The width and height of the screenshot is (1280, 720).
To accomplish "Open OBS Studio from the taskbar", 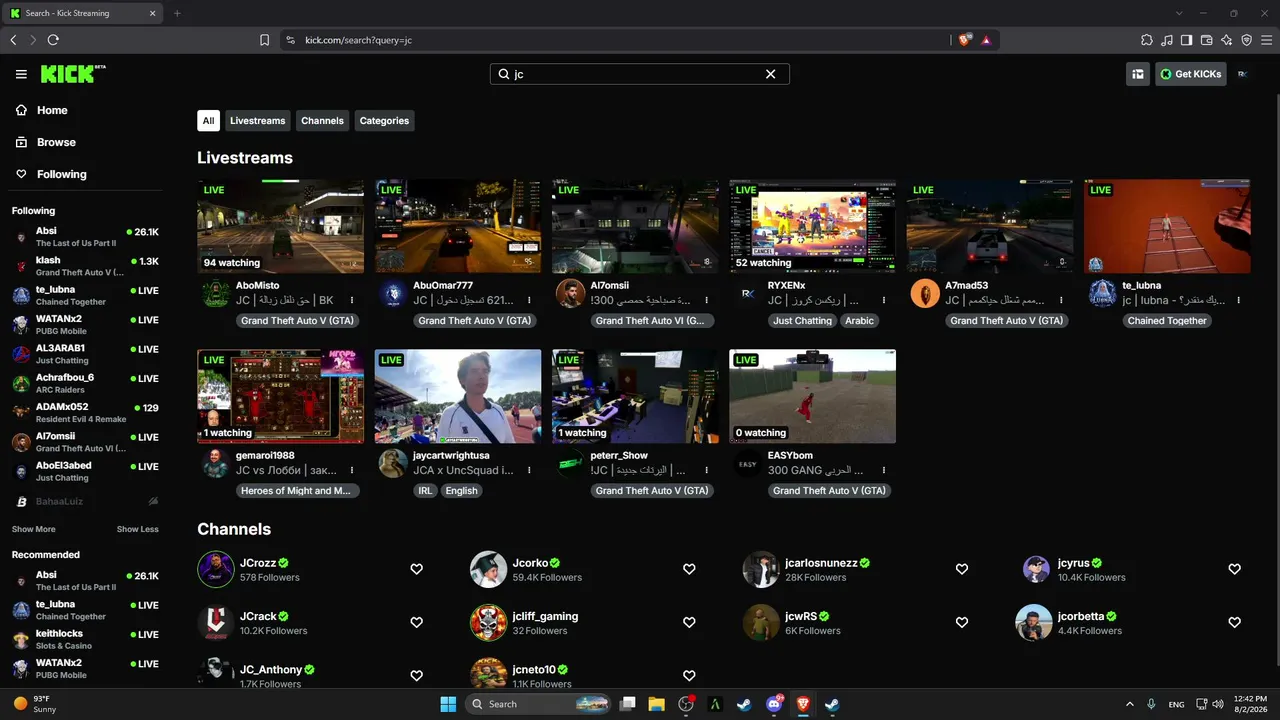I will tap(686, 704).
